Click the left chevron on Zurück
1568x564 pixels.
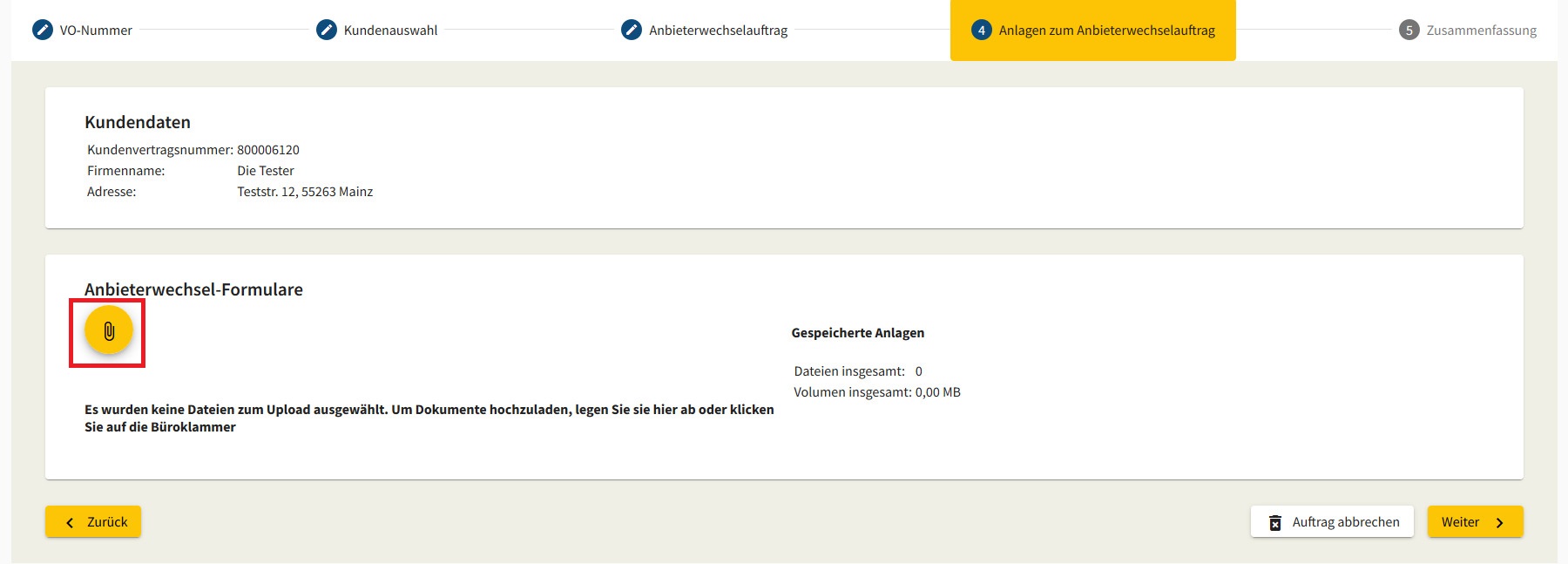[x=70, y=522]
